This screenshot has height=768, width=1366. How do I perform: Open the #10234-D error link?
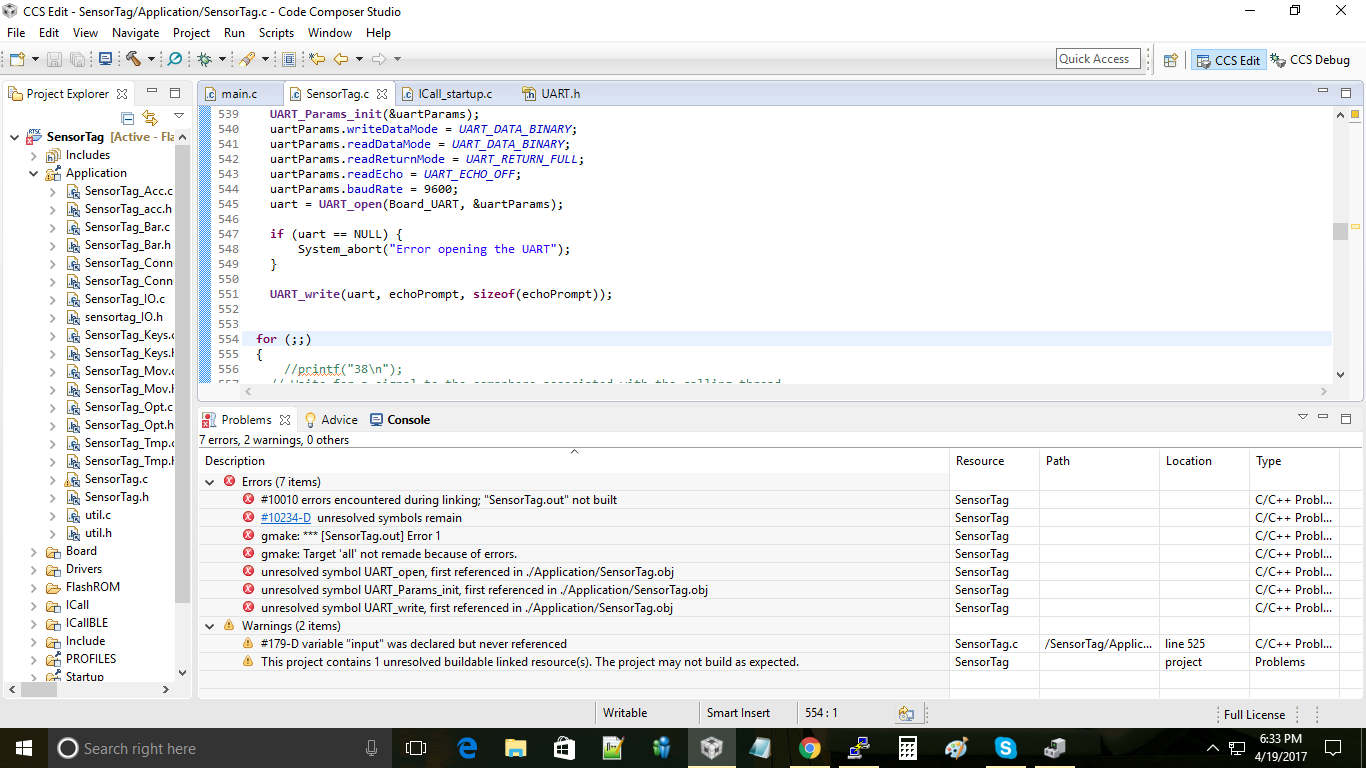[286, 518]
